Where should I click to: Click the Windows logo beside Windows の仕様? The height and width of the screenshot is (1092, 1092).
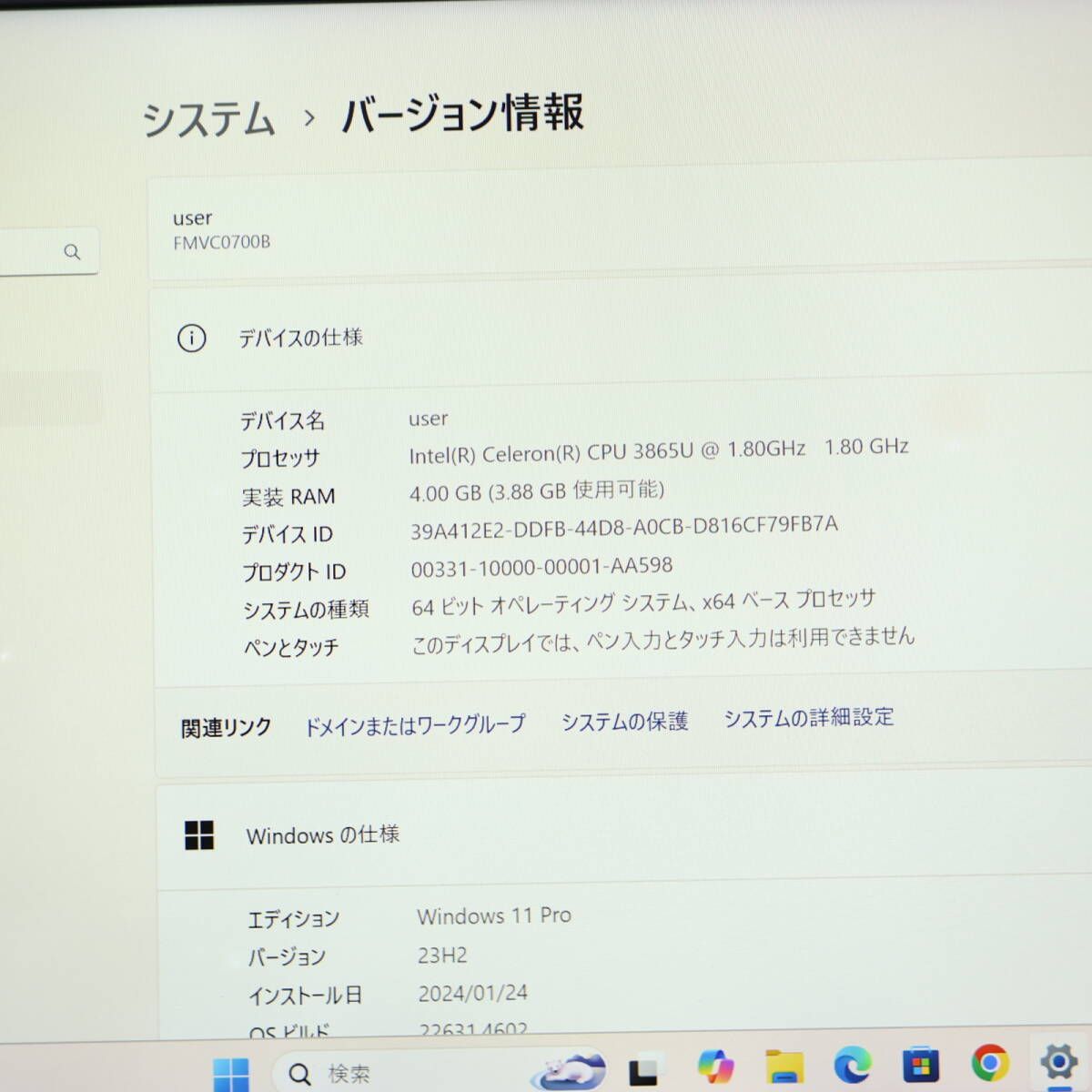point(199,835)
